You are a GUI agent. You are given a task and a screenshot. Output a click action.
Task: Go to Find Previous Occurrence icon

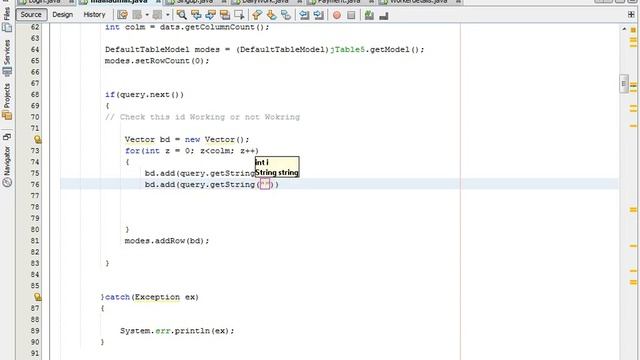click(x=196, y=15)
